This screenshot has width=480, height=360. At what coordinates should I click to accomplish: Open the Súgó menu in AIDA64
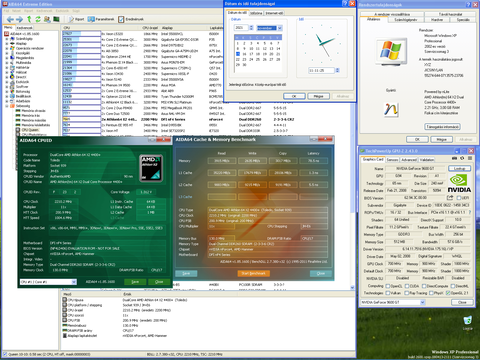click(x=76, y=11)
